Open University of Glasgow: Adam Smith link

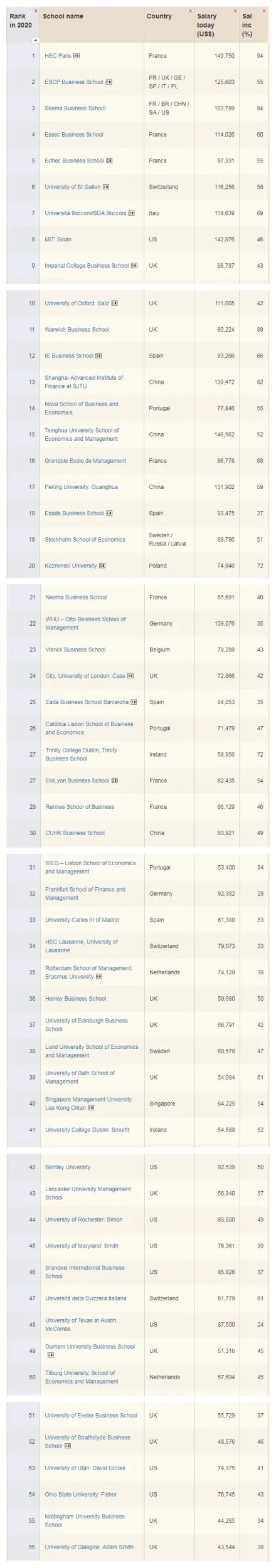click(x=89, y=1547)
